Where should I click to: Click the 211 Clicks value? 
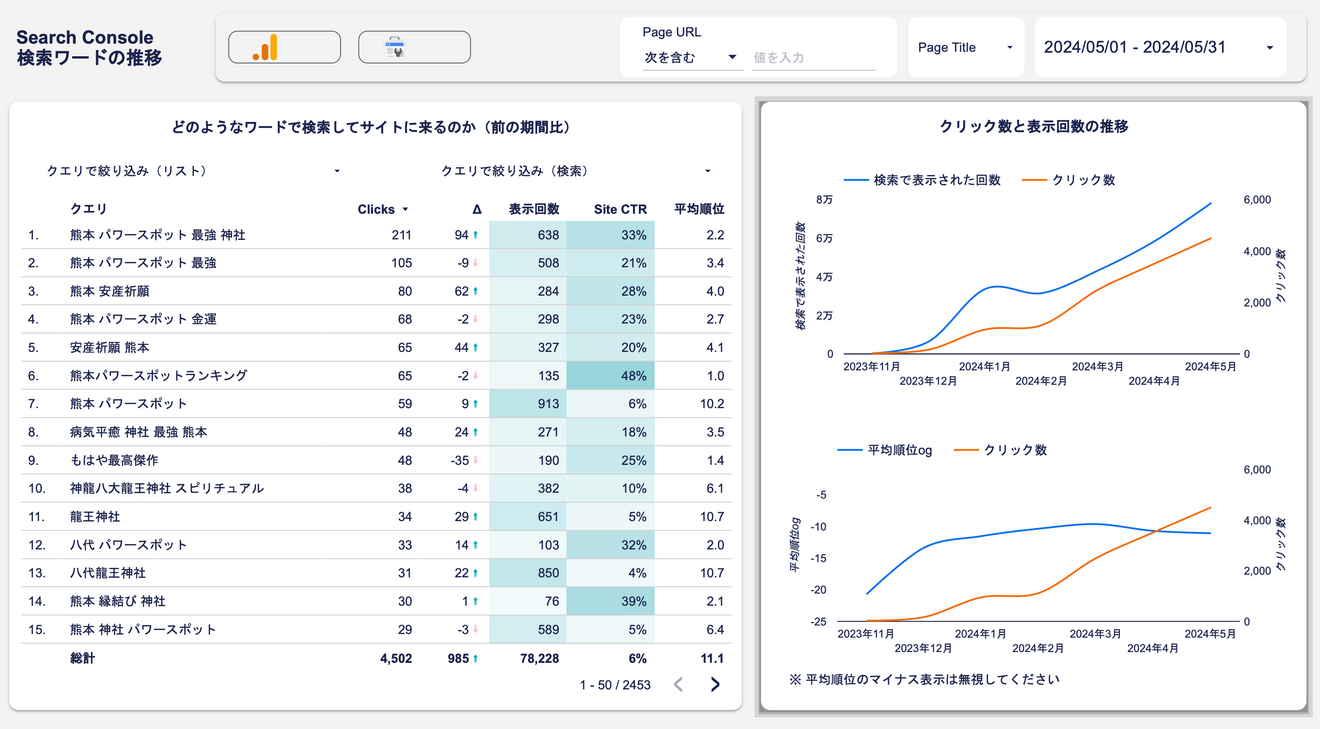[401, 235]
